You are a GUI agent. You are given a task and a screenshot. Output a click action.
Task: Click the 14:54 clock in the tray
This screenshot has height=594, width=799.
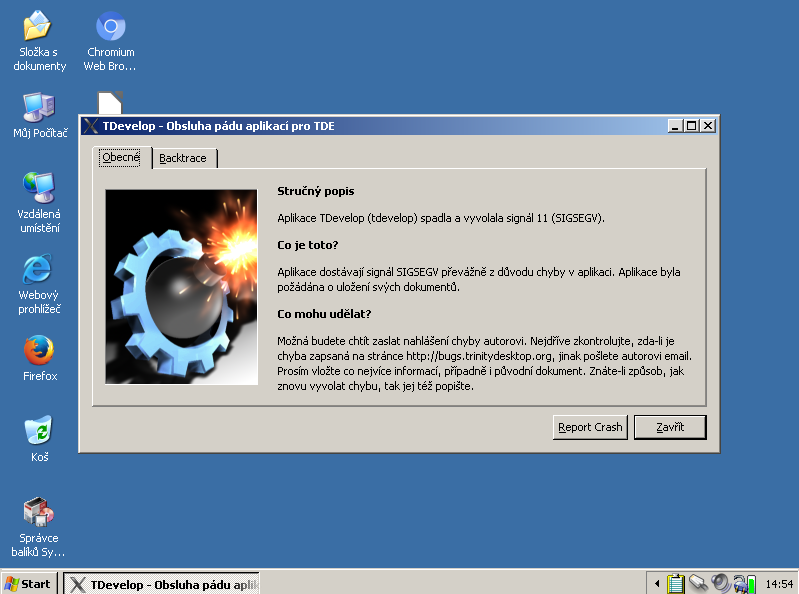779,584
